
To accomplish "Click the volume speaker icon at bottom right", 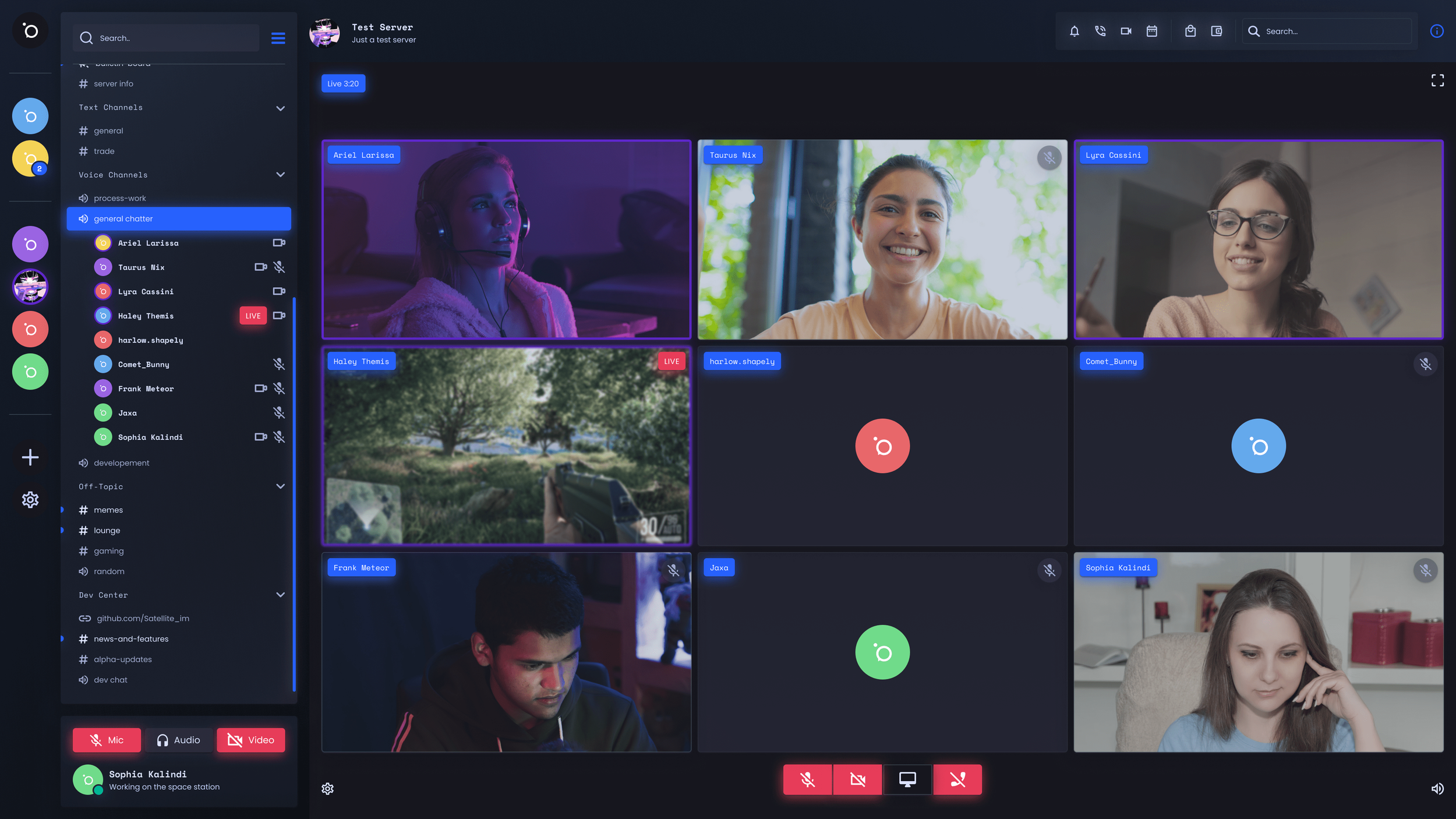I will click(x=1437, y=789).
